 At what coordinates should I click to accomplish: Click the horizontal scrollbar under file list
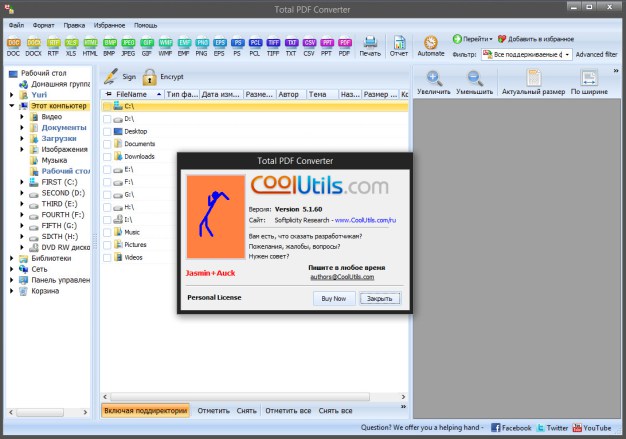[x=240, y=397]
